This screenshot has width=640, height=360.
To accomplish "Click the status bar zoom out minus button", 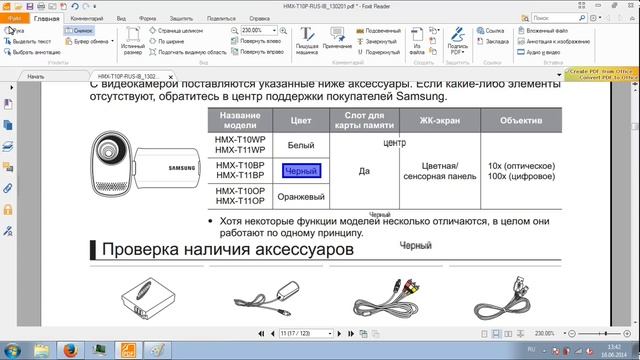I will [x=572, y=334].
